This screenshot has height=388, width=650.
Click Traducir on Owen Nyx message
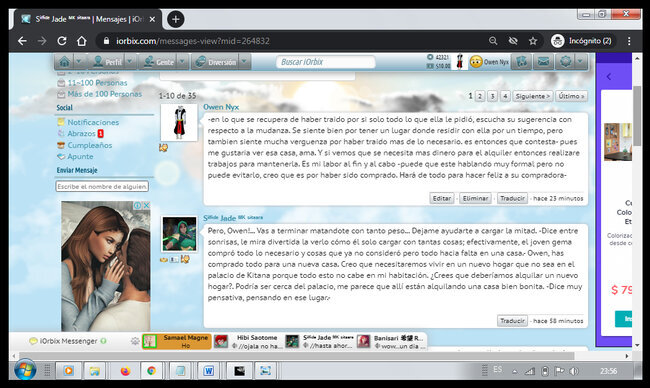pyautogui.click(x=512, y=199)
